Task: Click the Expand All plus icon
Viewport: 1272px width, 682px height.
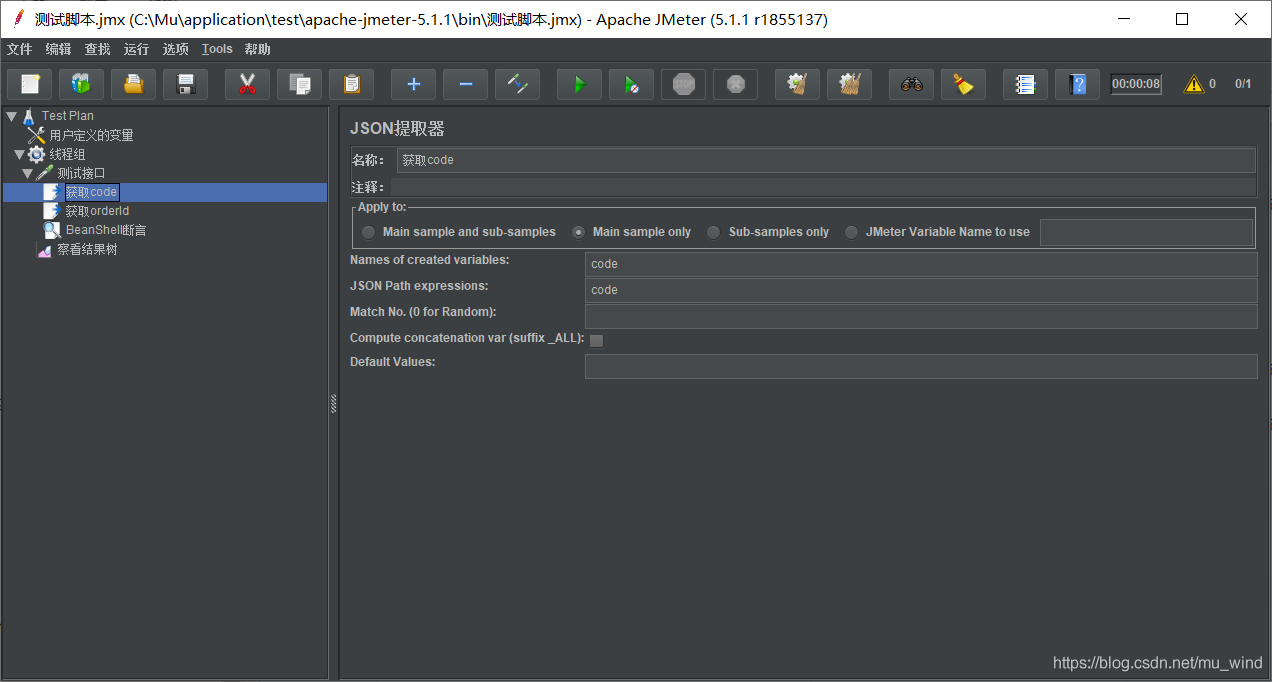Action: click(x=413, y=85)
